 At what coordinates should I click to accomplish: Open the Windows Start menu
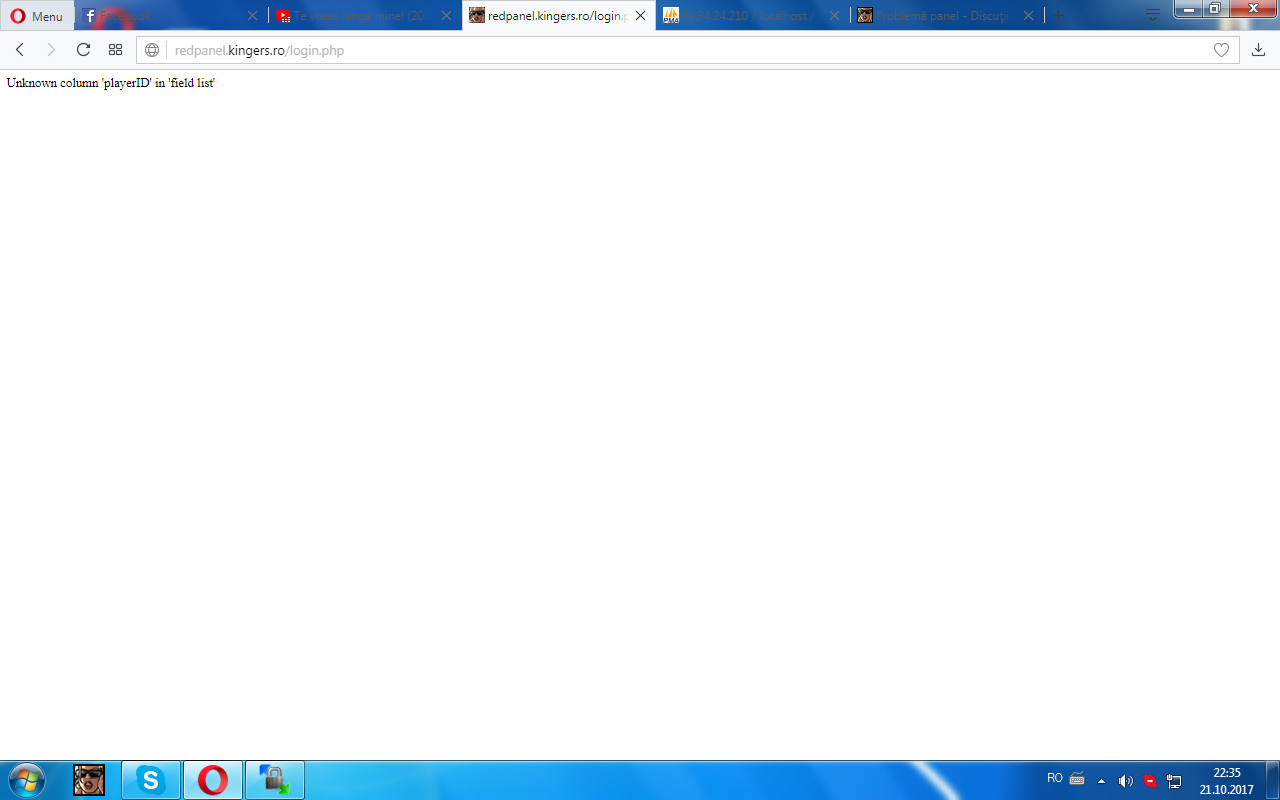tap(26, 780)
